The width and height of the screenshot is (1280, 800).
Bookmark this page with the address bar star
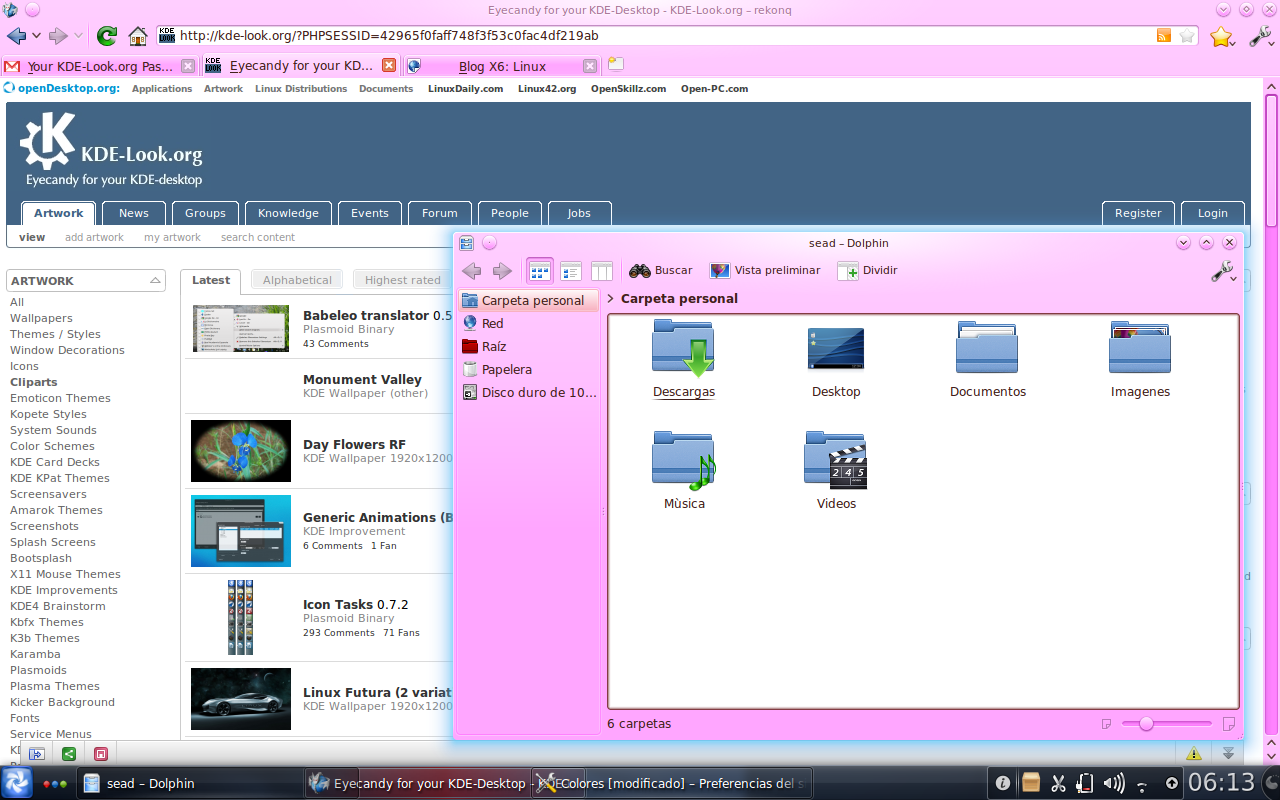(x=1187, y=36)
